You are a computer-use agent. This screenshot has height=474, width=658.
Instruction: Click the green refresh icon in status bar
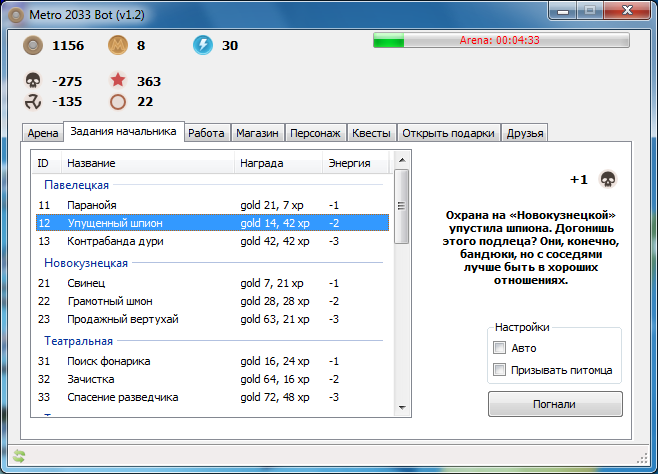(x=18, y=455)
